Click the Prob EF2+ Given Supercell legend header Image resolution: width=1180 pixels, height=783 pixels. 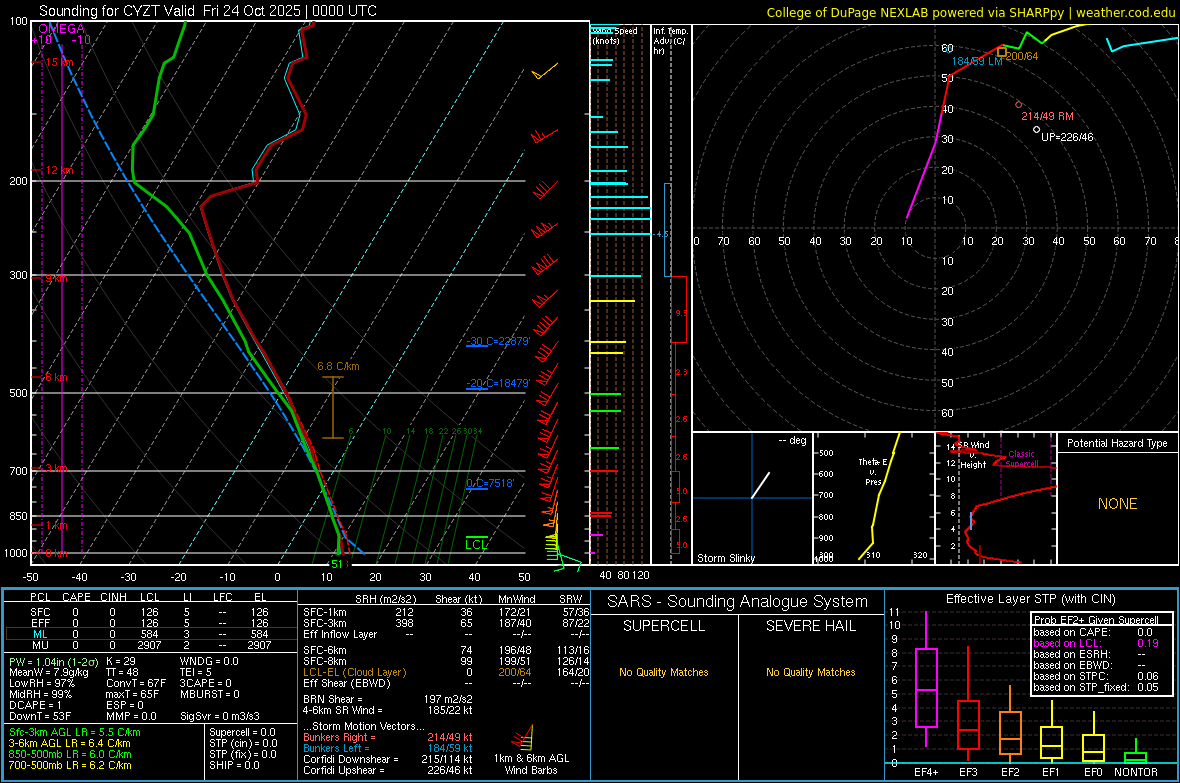click(x=1096, y=620)
